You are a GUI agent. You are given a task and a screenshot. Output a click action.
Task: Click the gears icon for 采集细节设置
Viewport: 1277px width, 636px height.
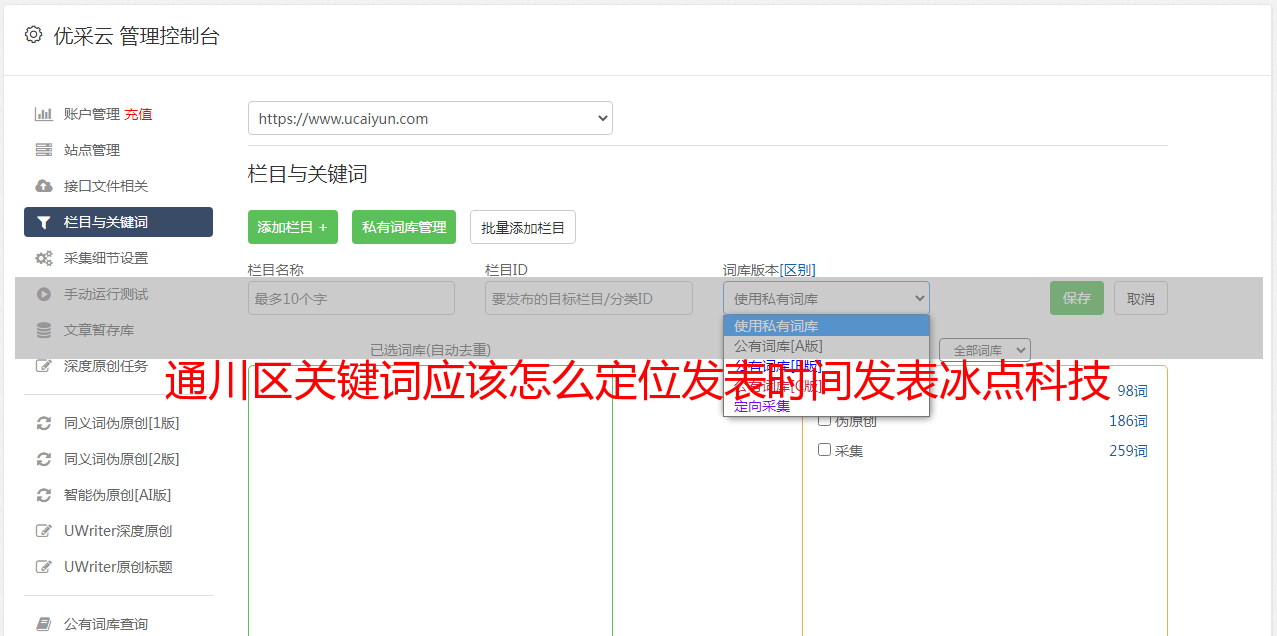click(x=44, y=258)
